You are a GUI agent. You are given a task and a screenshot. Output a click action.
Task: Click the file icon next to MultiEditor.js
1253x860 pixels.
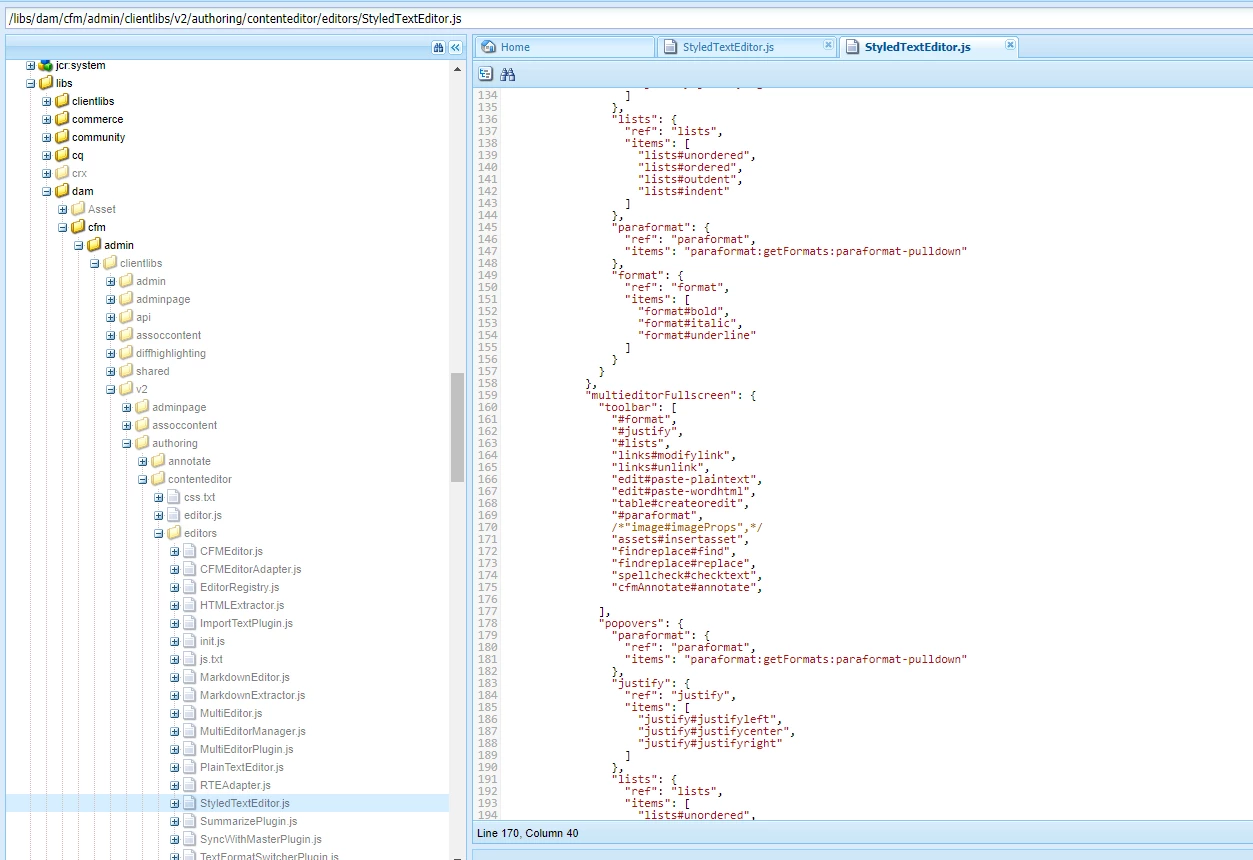(x=190, y=713)
